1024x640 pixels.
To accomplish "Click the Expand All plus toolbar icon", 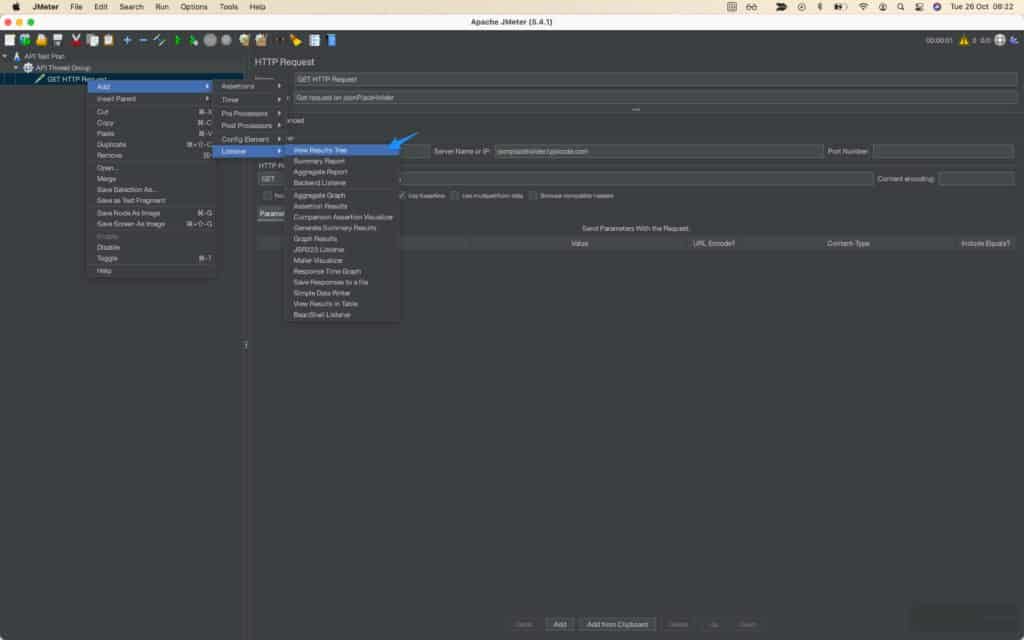I will click(127, 40).
